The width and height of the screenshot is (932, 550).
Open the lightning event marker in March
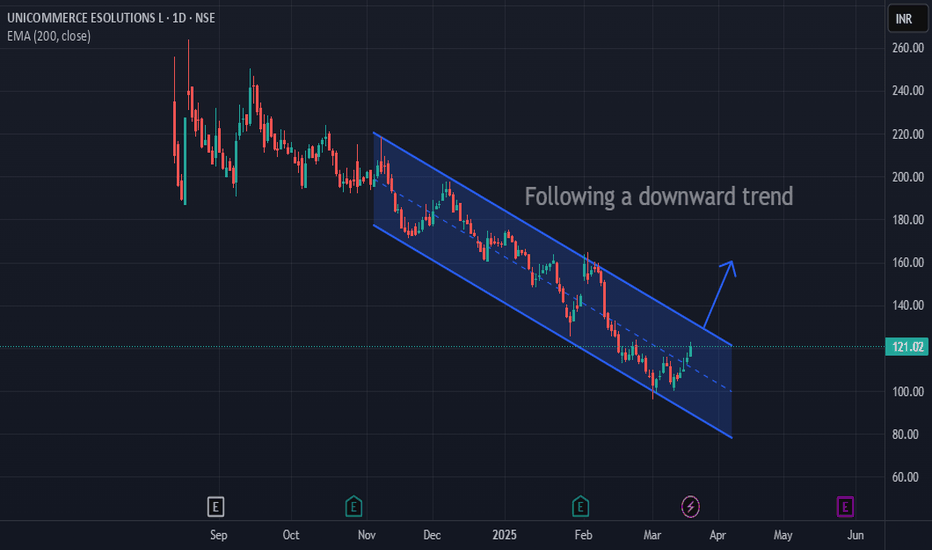[x=690, y=507]
